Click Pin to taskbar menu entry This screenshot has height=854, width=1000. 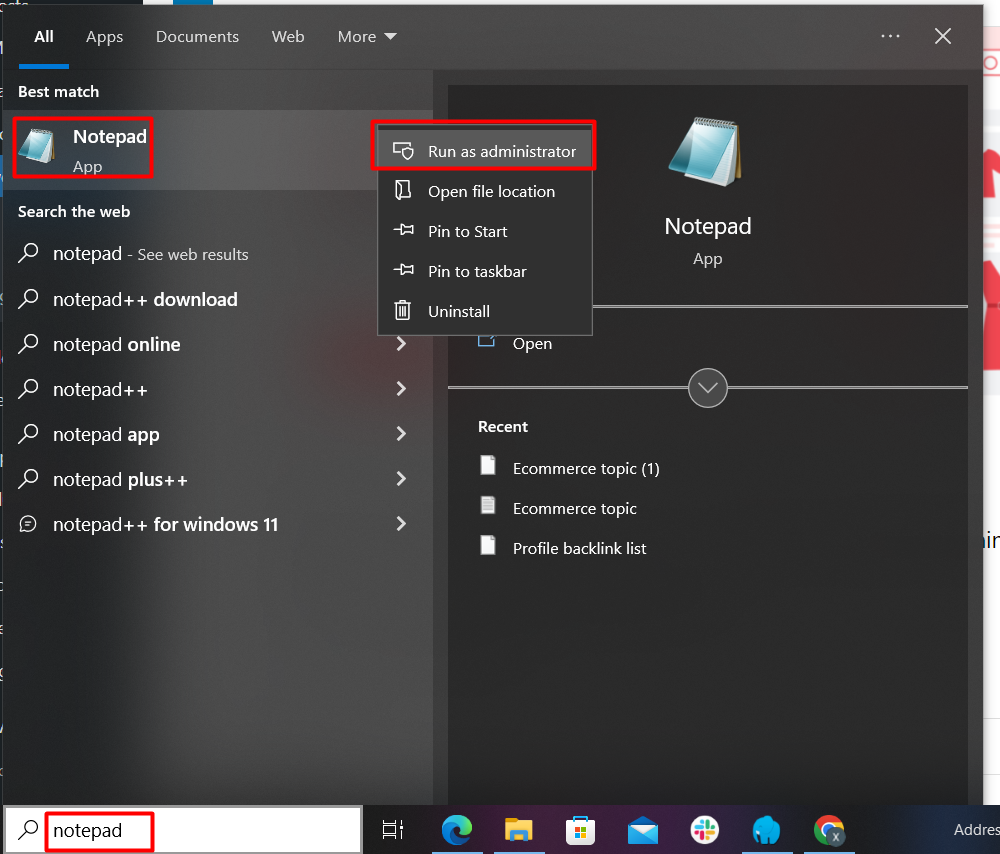pyautogui.click(x=485, y=271)
